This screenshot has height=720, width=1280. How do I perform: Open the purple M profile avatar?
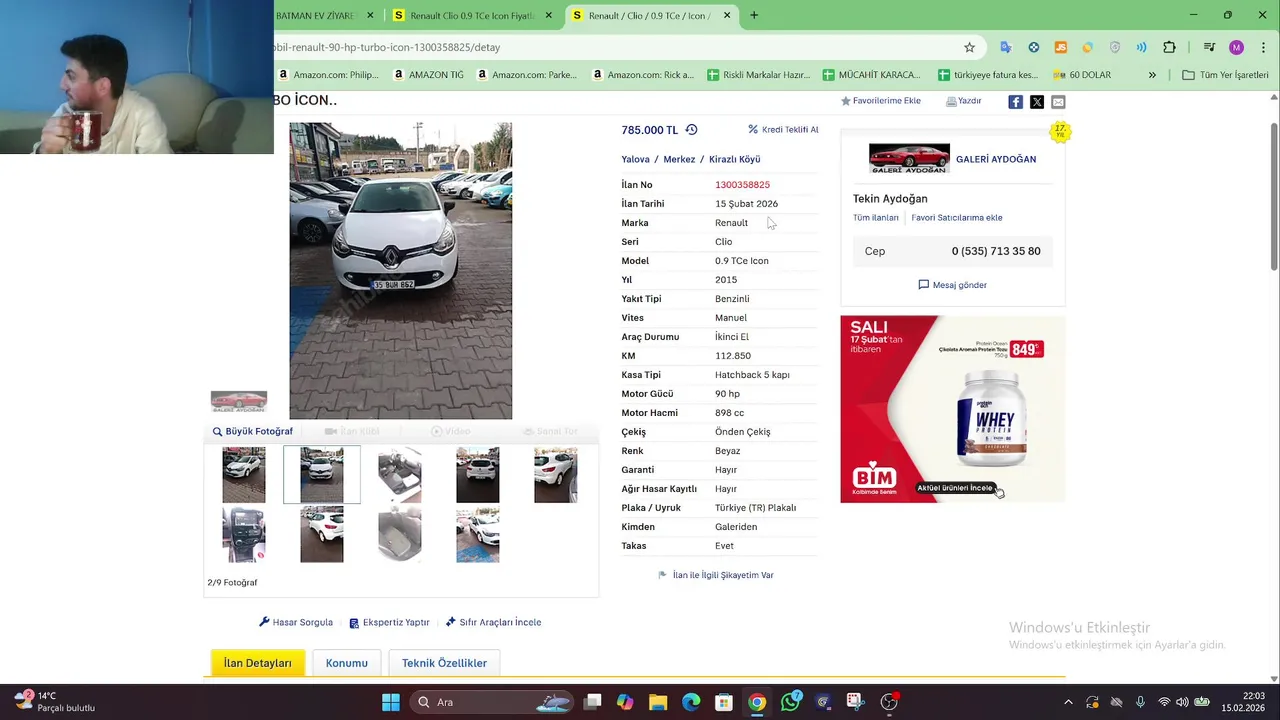pos(1237,47)
